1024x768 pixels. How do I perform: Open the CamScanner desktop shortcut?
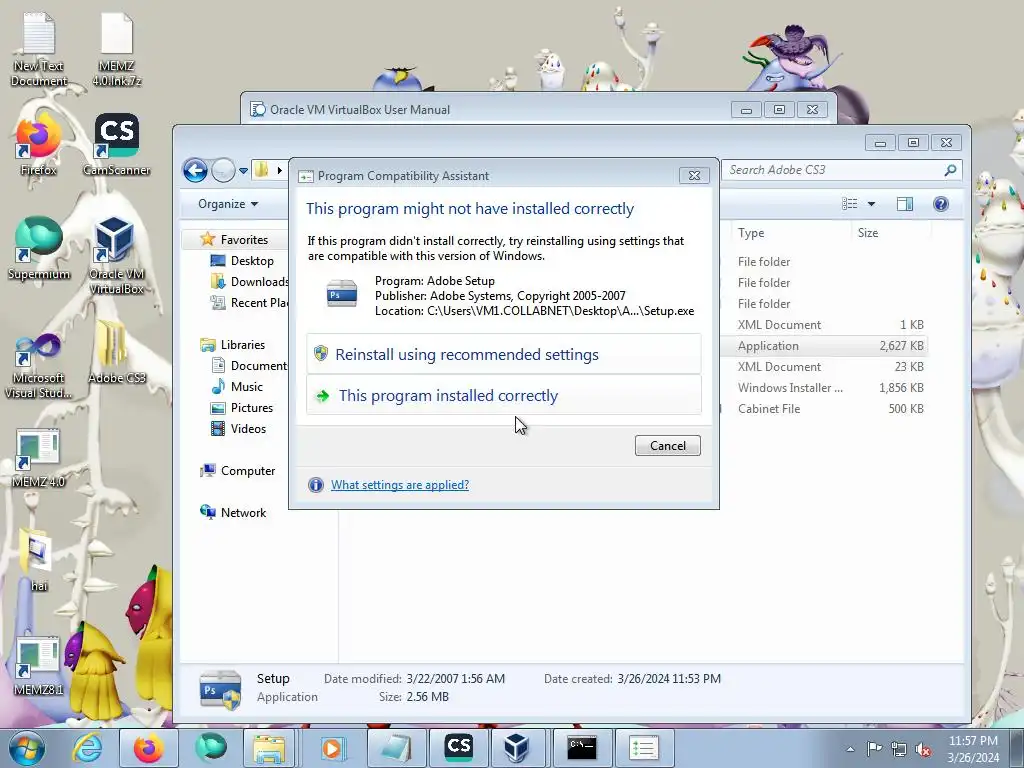point(116,145)
